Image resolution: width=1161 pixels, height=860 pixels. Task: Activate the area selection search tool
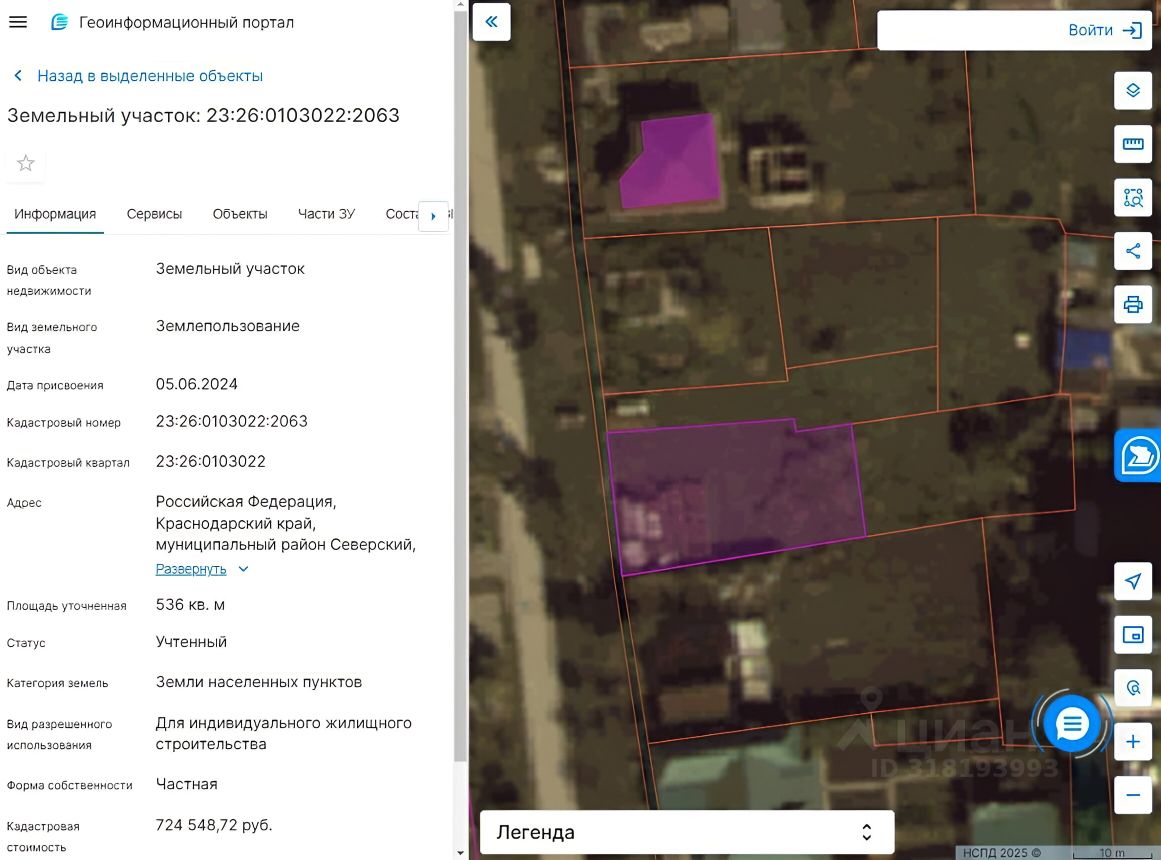pos(1133,197)
